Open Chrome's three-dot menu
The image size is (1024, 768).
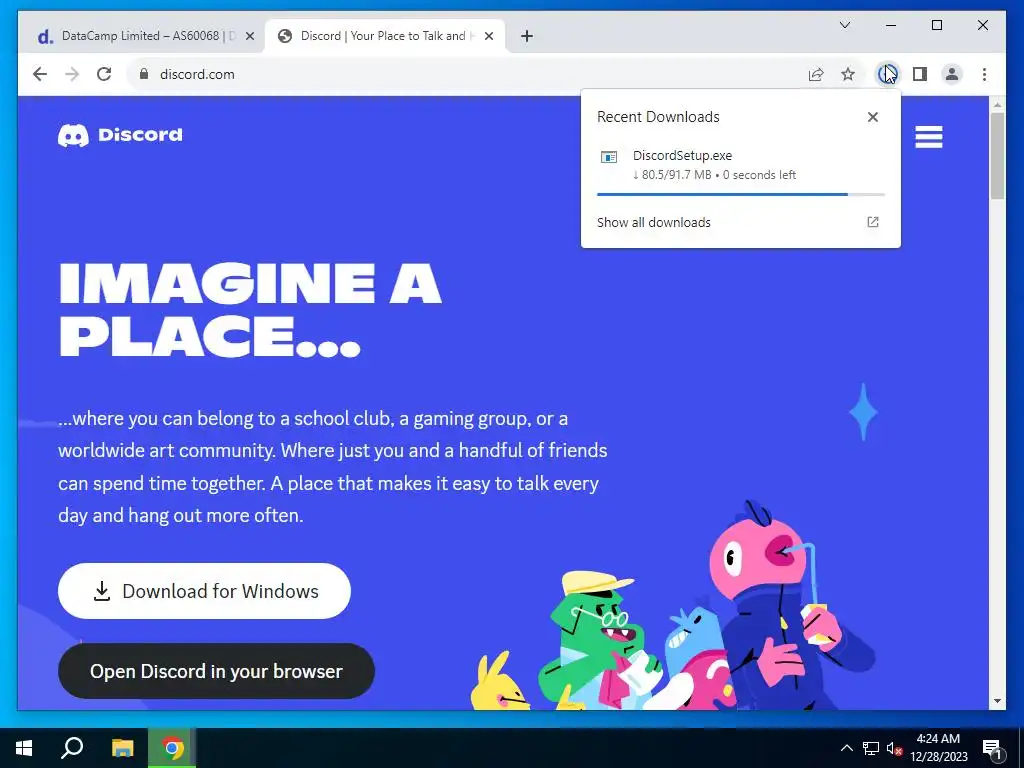point(984,74)
